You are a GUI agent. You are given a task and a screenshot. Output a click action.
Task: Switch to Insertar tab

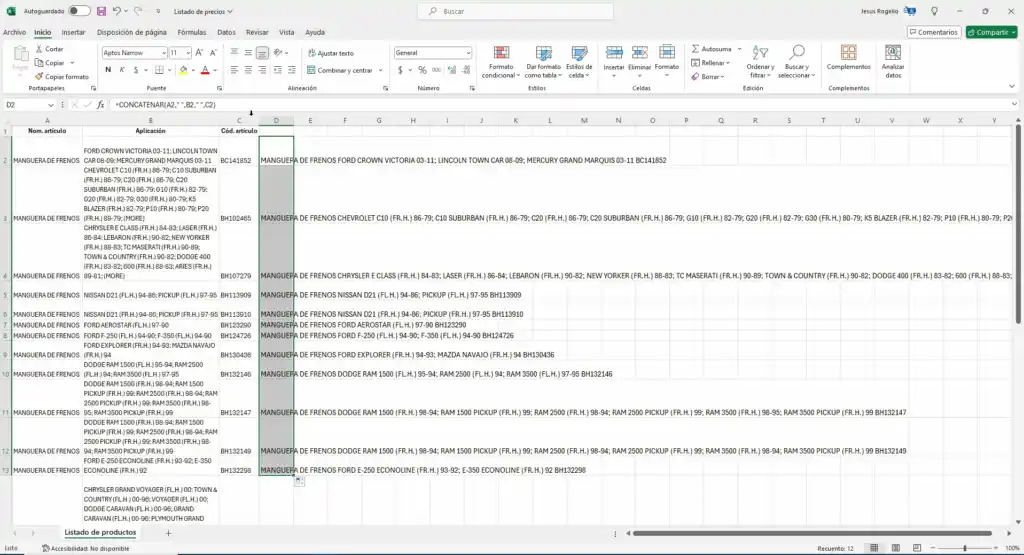click(x=73, y=32)
